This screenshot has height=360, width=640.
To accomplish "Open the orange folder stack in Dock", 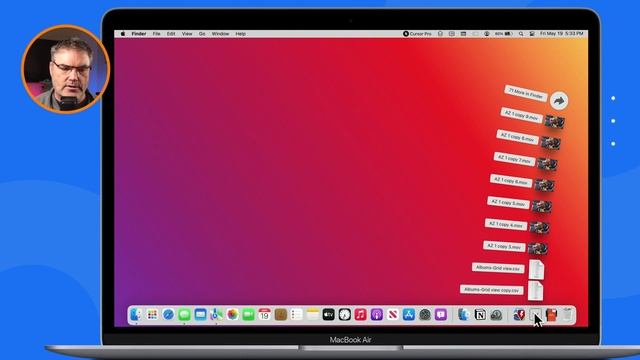I will click(551, 315).
